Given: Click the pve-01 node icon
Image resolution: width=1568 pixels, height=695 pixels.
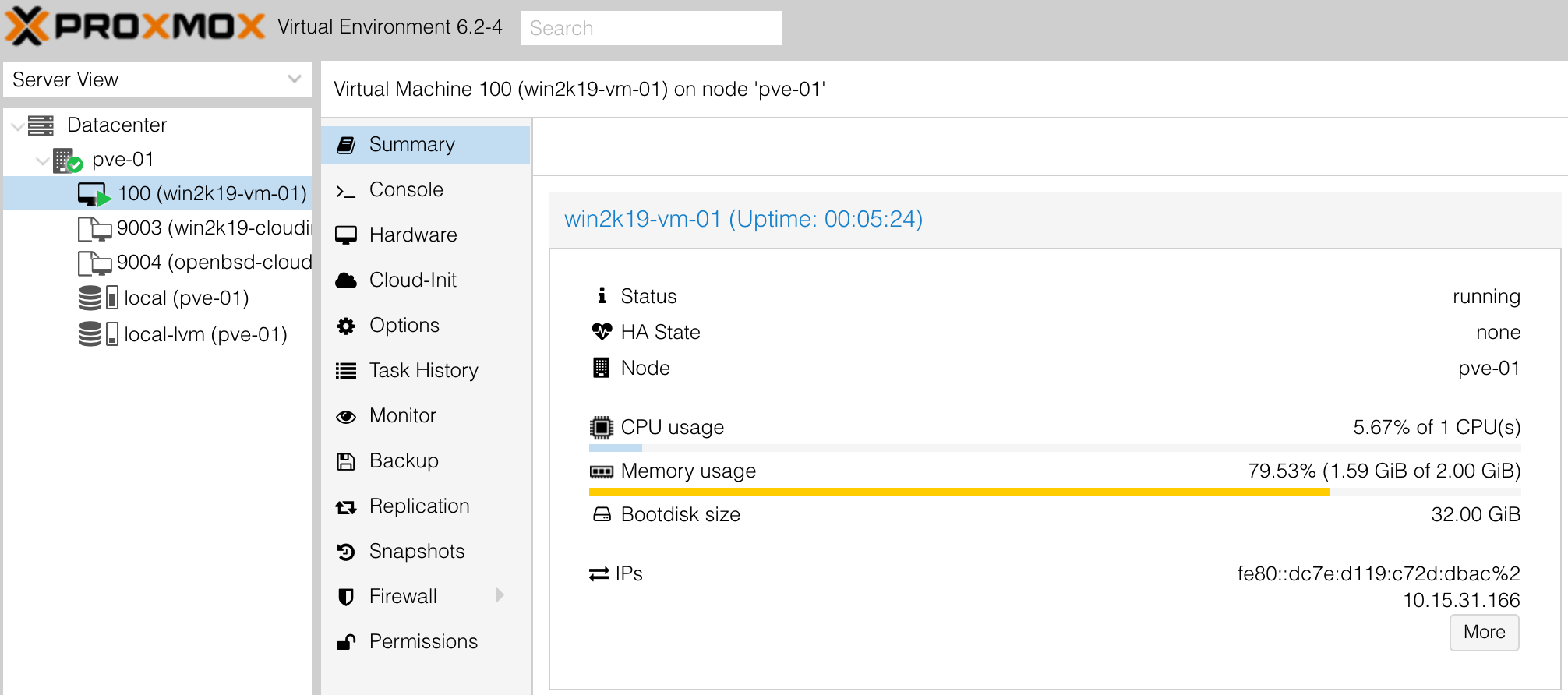Looking at the screenshot, I should pos(68,161).
